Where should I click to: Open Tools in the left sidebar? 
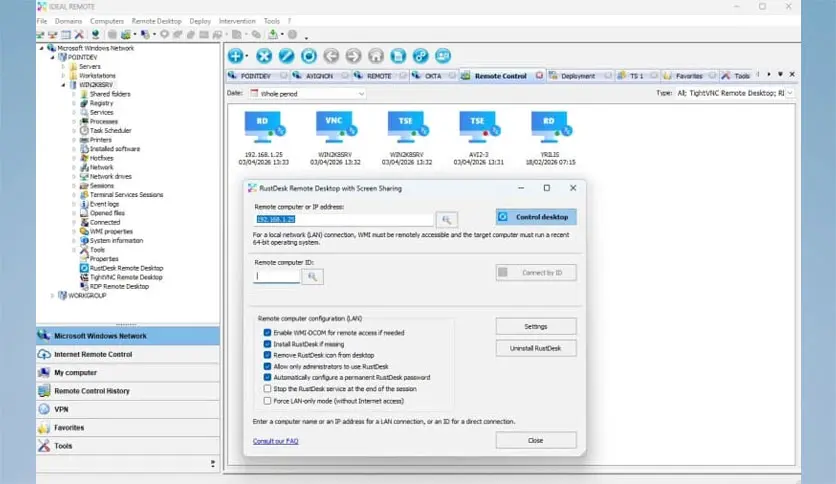click(128, 446)
